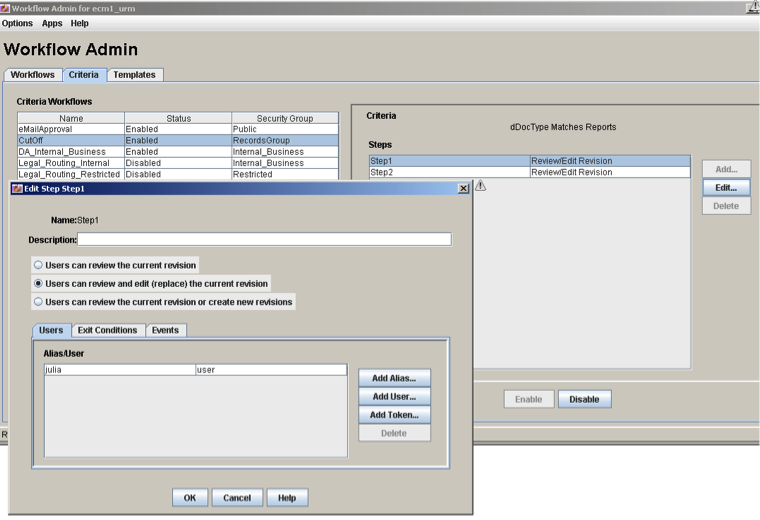The width and height of the screenshot is (760, 520).
Task: Select Step2 in the Steps list
Action: 530,172
